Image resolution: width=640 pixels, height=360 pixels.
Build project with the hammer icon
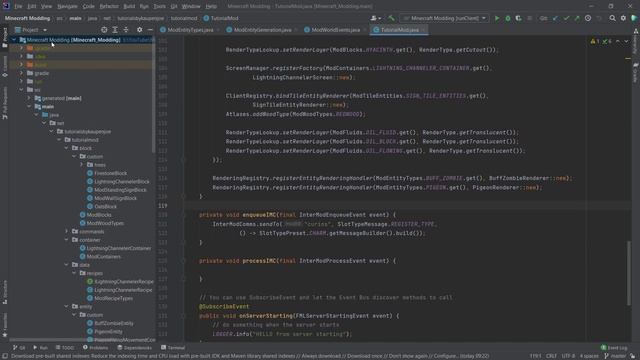[391, 18]
